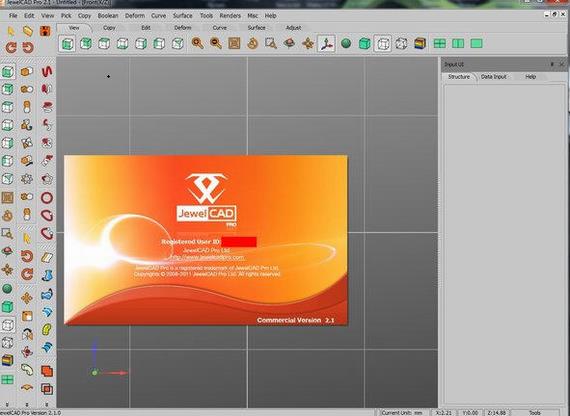570x416 pixels.
Task: Click the 'Current Unit: mm' status field
Action: point(402,413)
